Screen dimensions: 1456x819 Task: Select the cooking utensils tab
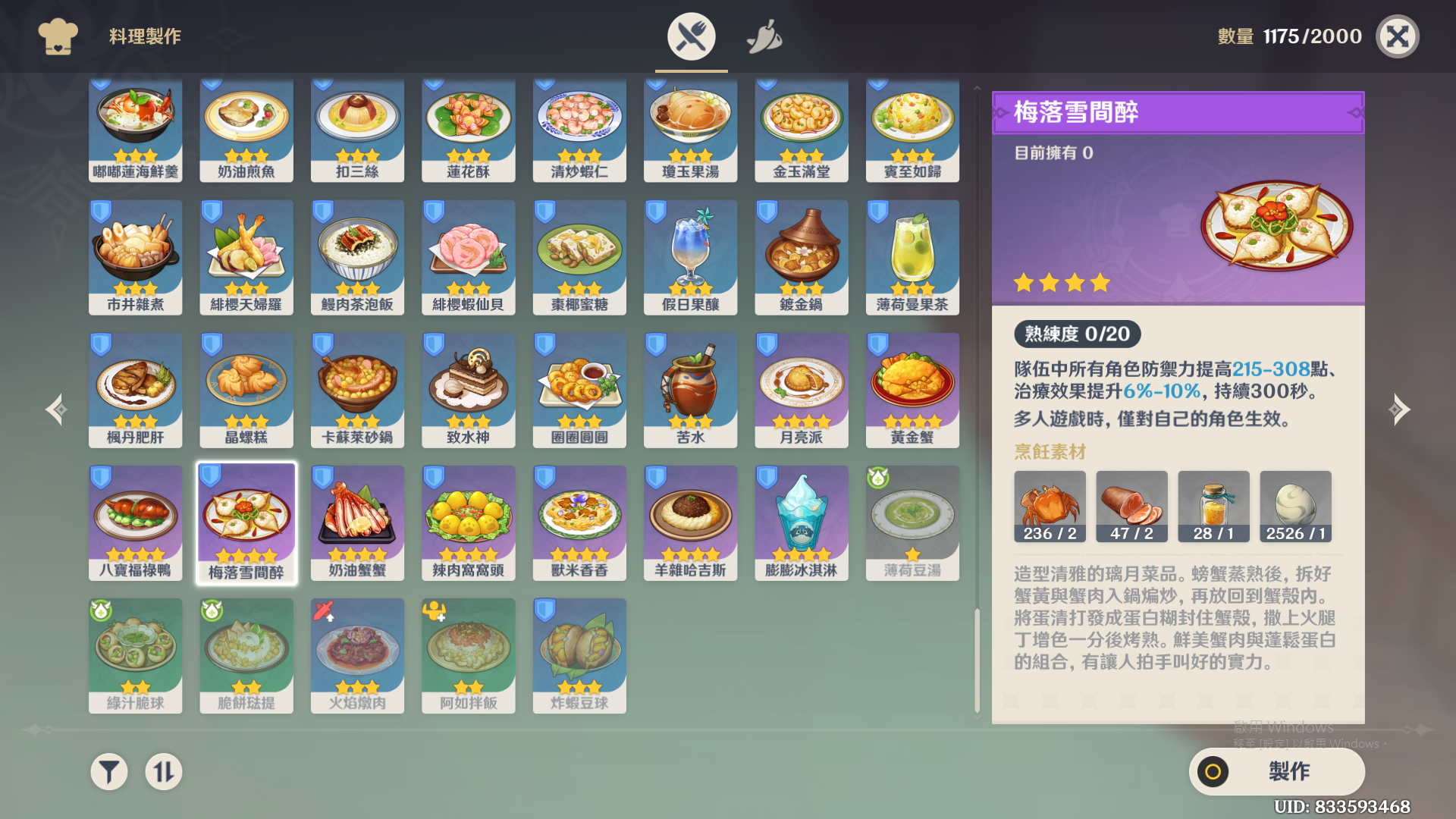[691, 36]
